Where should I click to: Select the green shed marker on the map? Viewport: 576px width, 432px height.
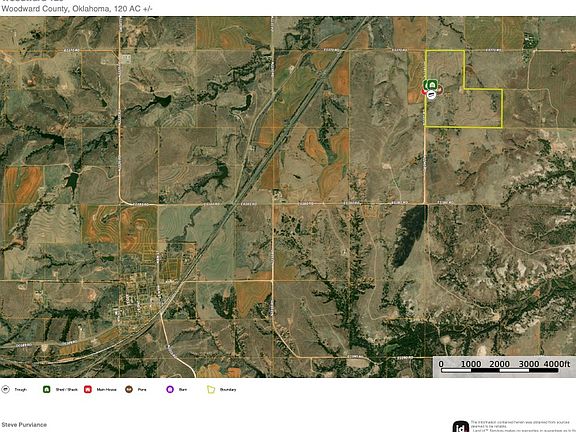[x=432, y=84]
